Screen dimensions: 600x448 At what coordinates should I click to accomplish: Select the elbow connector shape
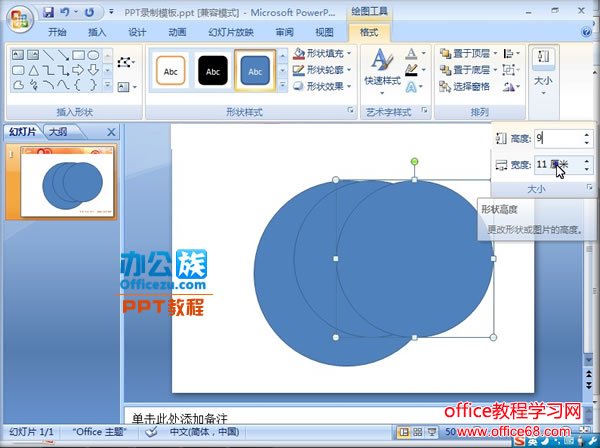48,70
